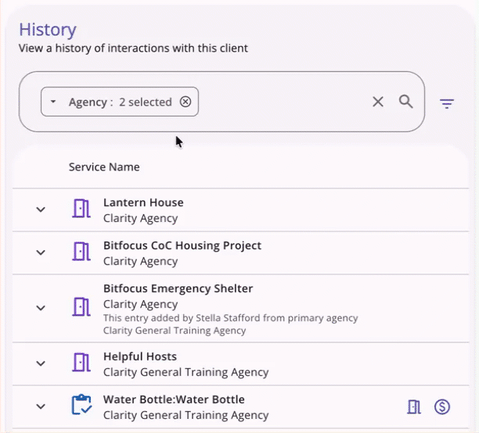Open the filter options icon
The height and width of the screenshot is (433, 479).
447,103
